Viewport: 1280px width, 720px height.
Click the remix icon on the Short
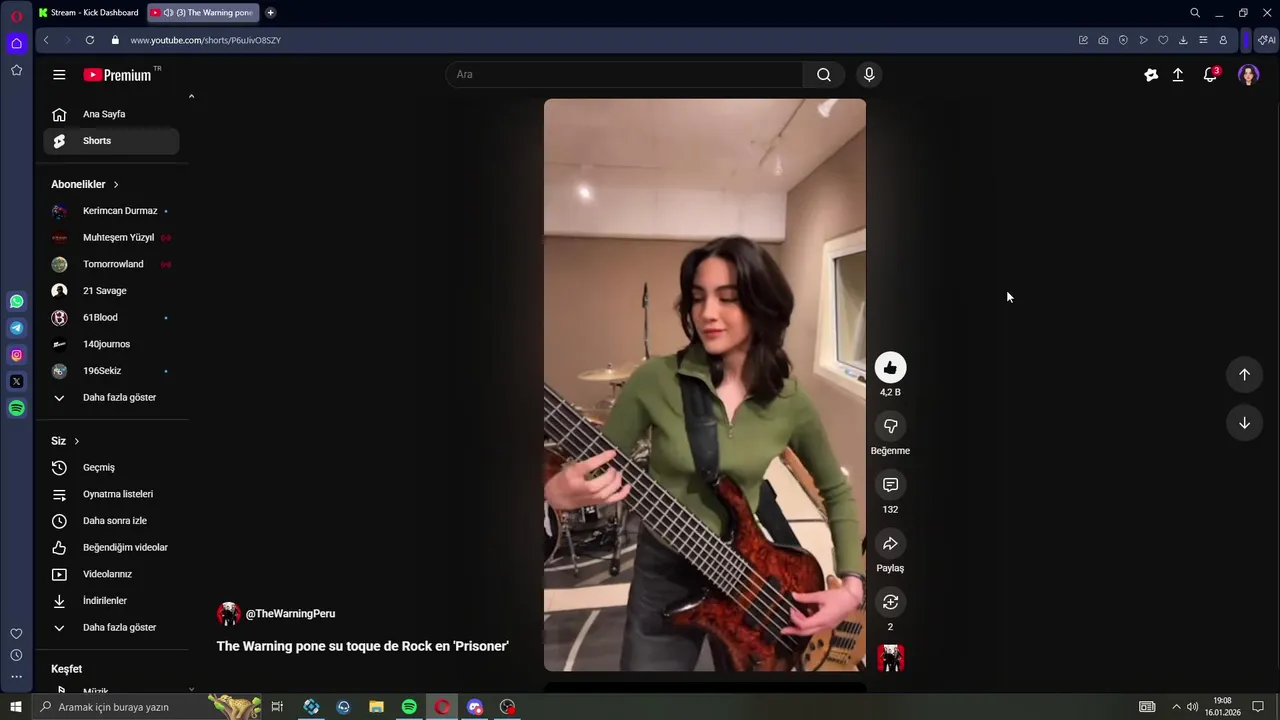click(x=890, y=602)
